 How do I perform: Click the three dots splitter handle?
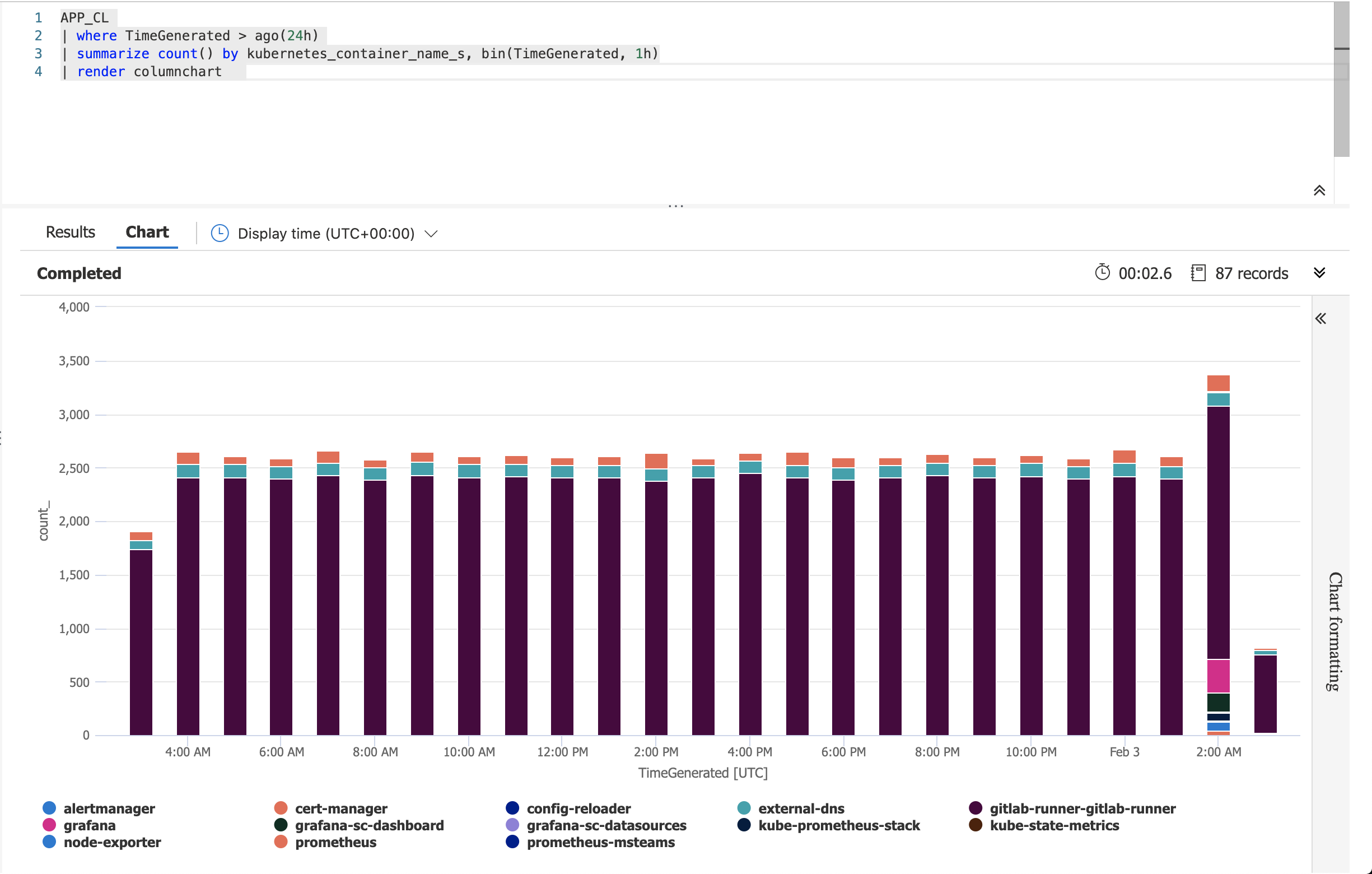[x=676, y=206]
